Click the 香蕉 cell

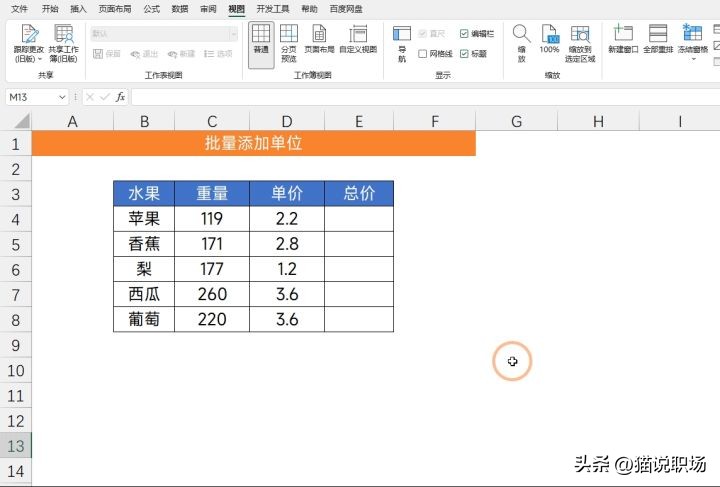pos(144,244)
